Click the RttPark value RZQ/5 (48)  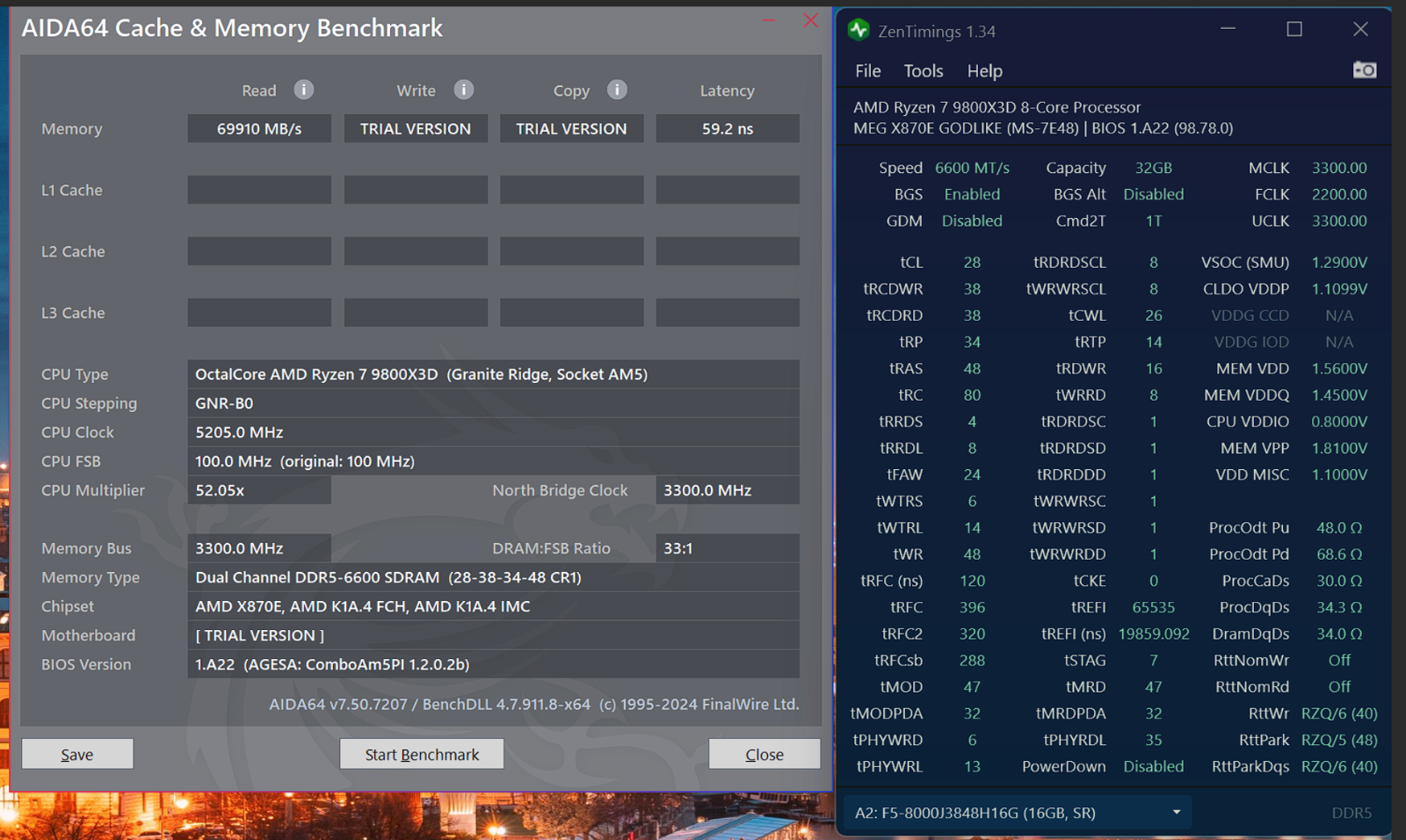1339,740
